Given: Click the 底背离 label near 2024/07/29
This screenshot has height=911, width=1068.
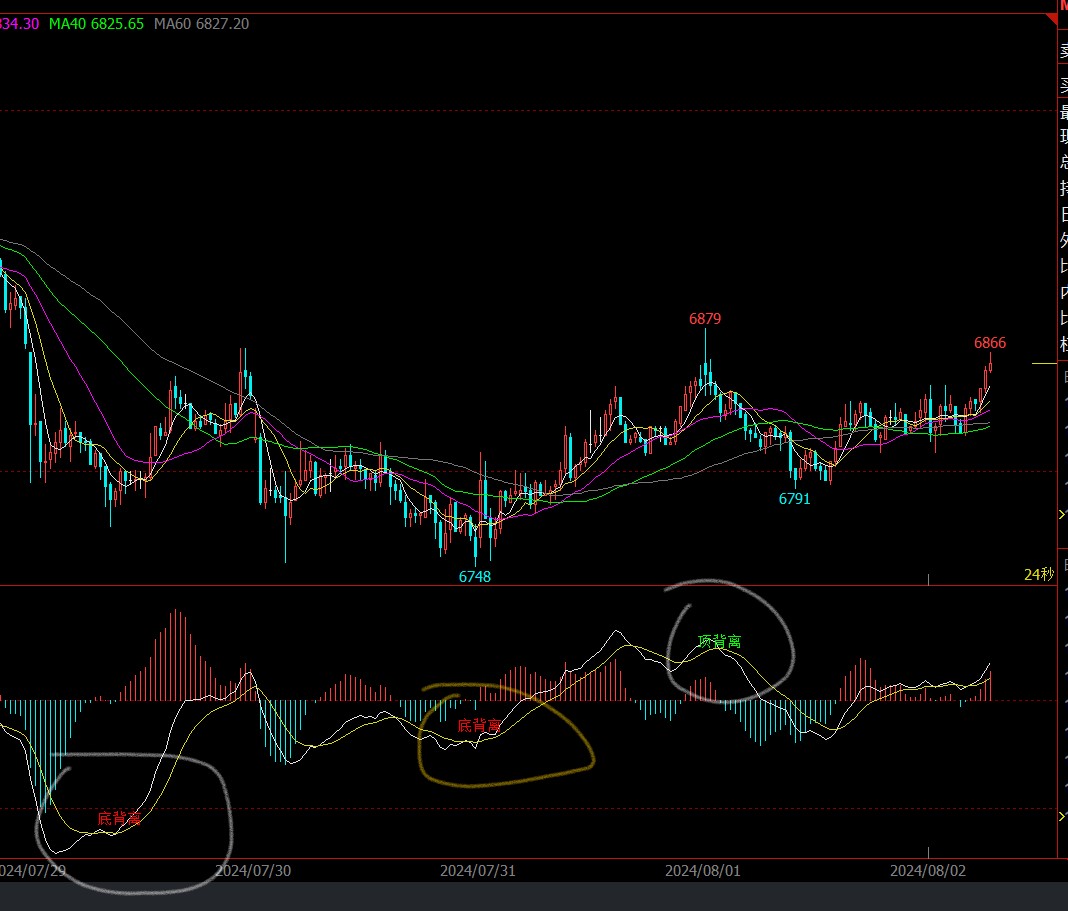Looking at the screenshot, I should tap(119, 818).
